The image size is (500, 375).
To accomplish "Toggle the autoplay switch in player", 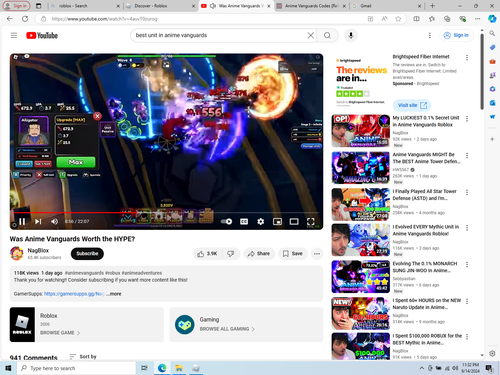I will pos(227,221).
